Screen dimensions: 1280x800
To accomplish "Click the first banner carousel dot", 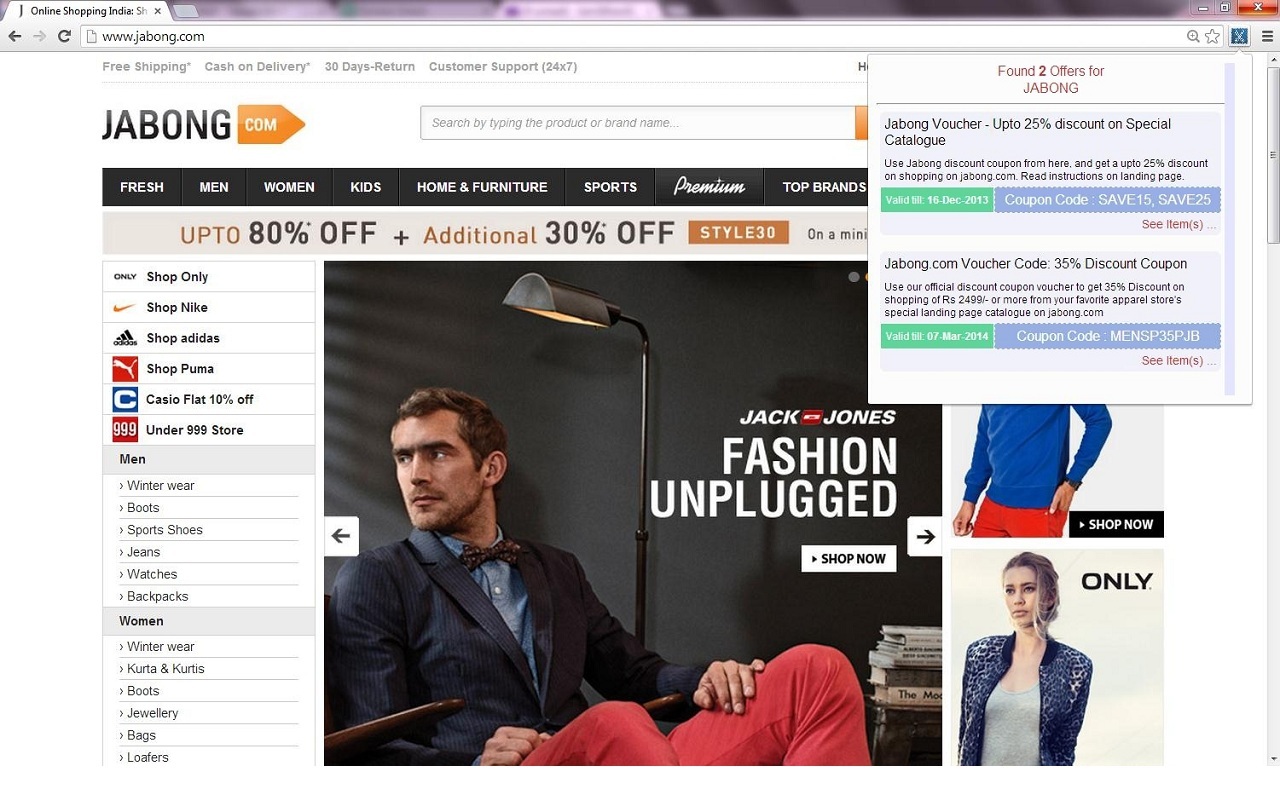I will tap(854, 277).
